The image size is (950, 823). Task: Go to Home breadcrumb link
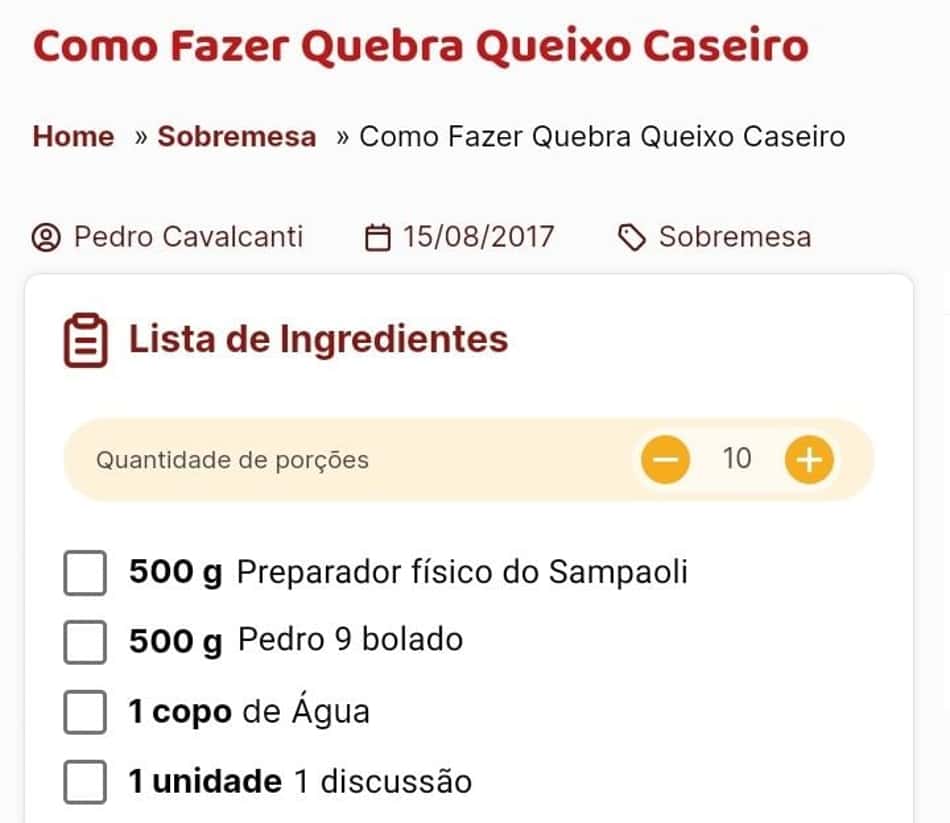click(x=73, y=136)
